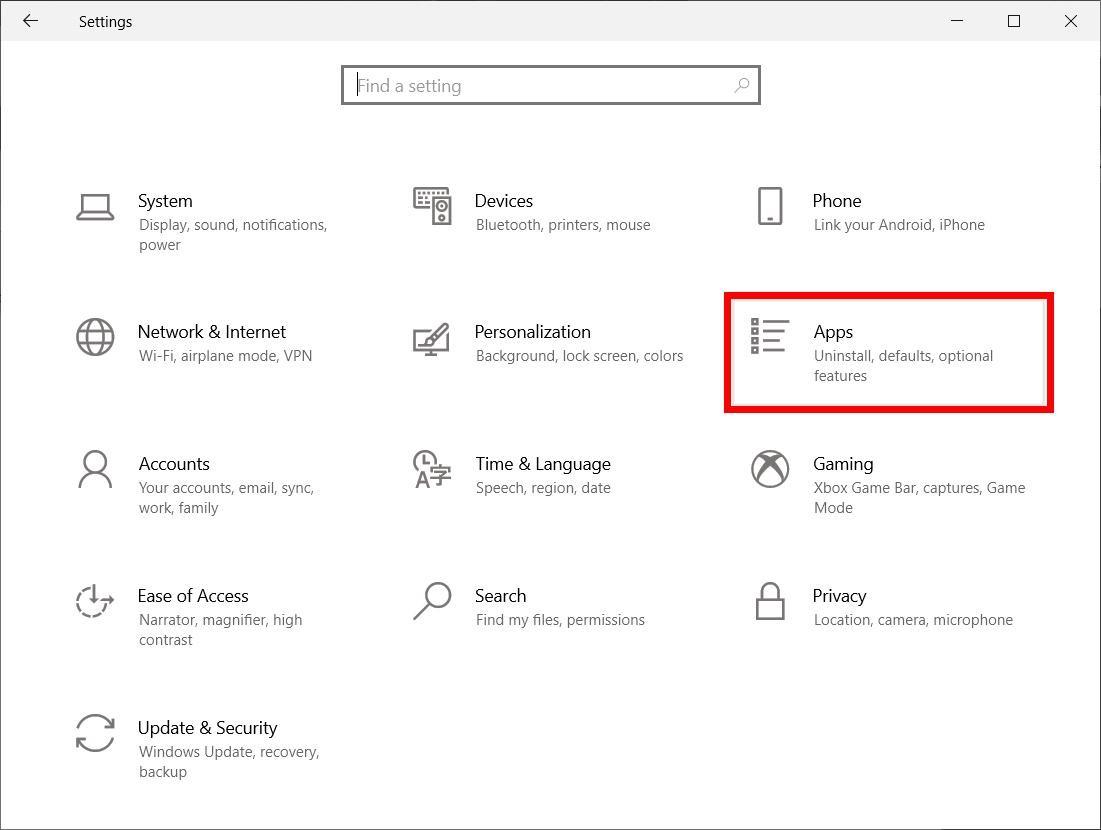The image size is (1101, 830).
Task: Open the Update & Security label
Action: [x=207, y=728]
